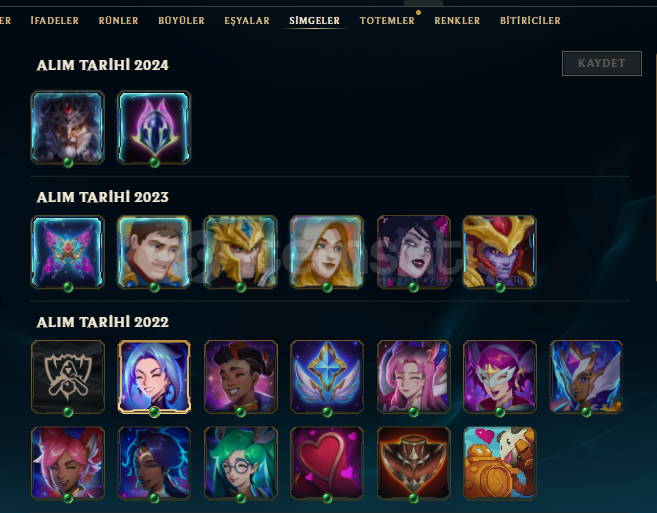Open the EŞYALAR tab
Screen dimensions: 657x513
tap(247, 21)
